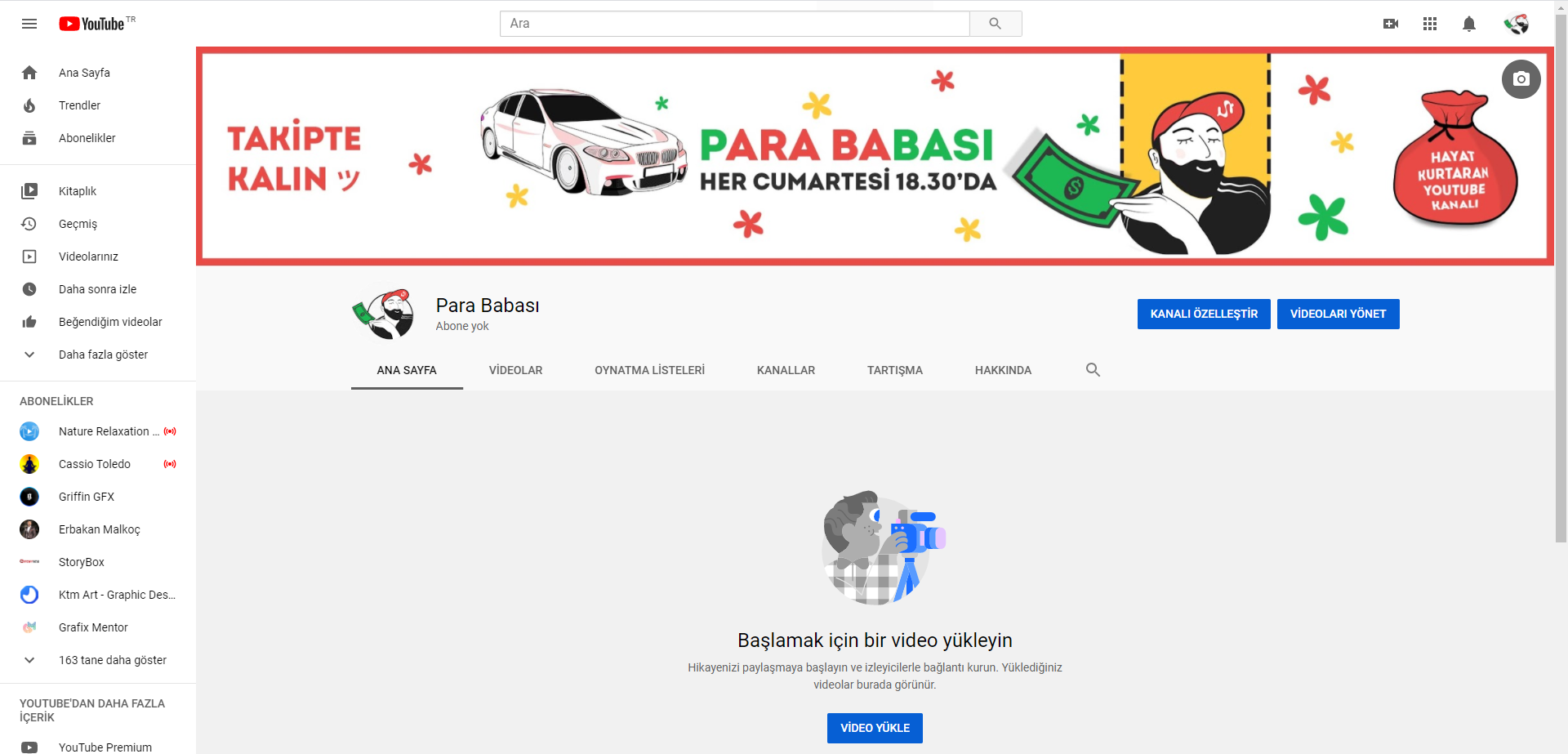Click the channel search magnifier icon
1568x754 pixels.
point(1094,370)
